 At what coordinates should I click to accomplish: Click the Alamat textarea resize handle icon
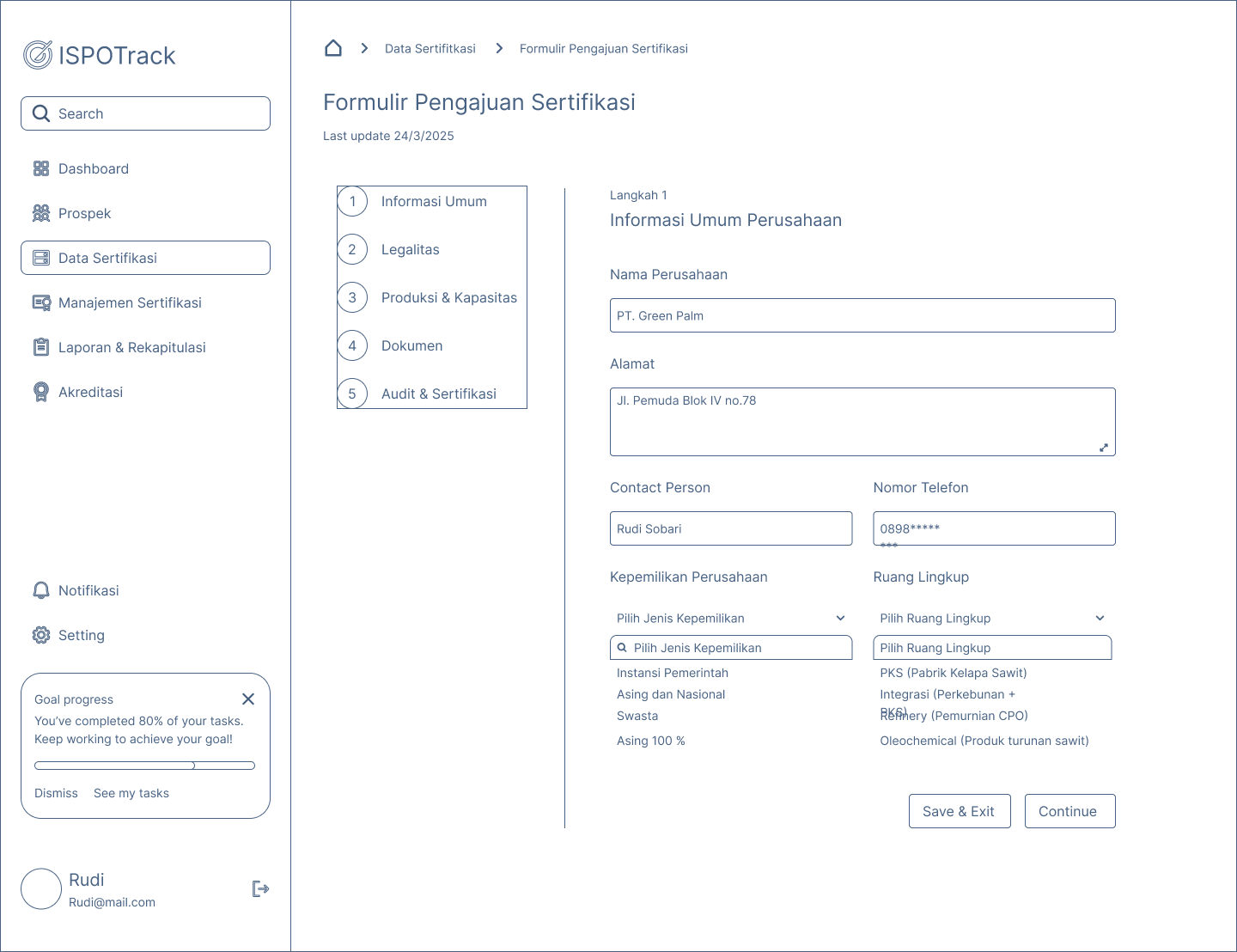1104,448
